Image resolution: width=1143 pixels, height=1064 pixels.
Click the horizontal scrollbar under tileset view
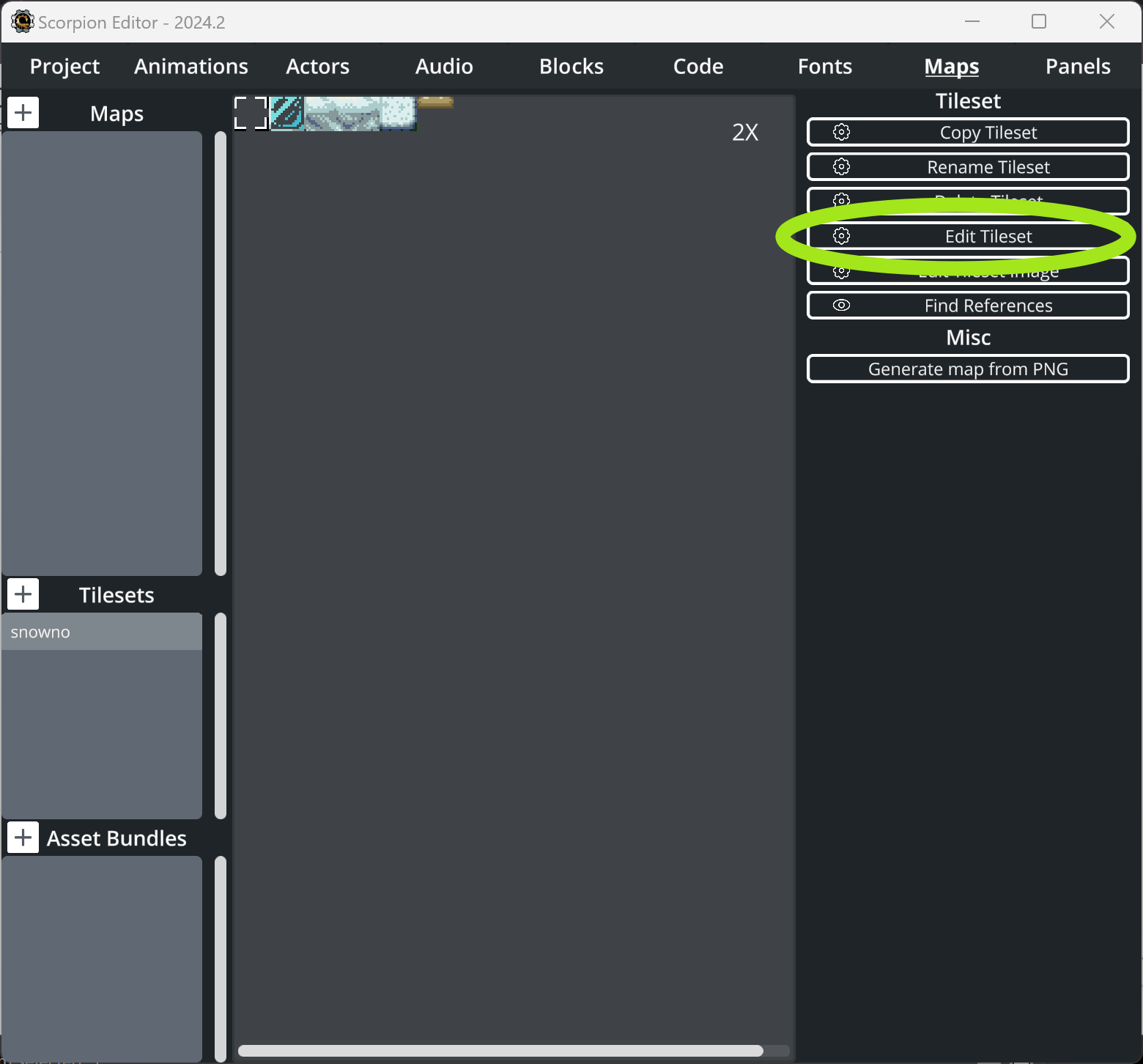pyautogui.click(x=500, y=1051)
